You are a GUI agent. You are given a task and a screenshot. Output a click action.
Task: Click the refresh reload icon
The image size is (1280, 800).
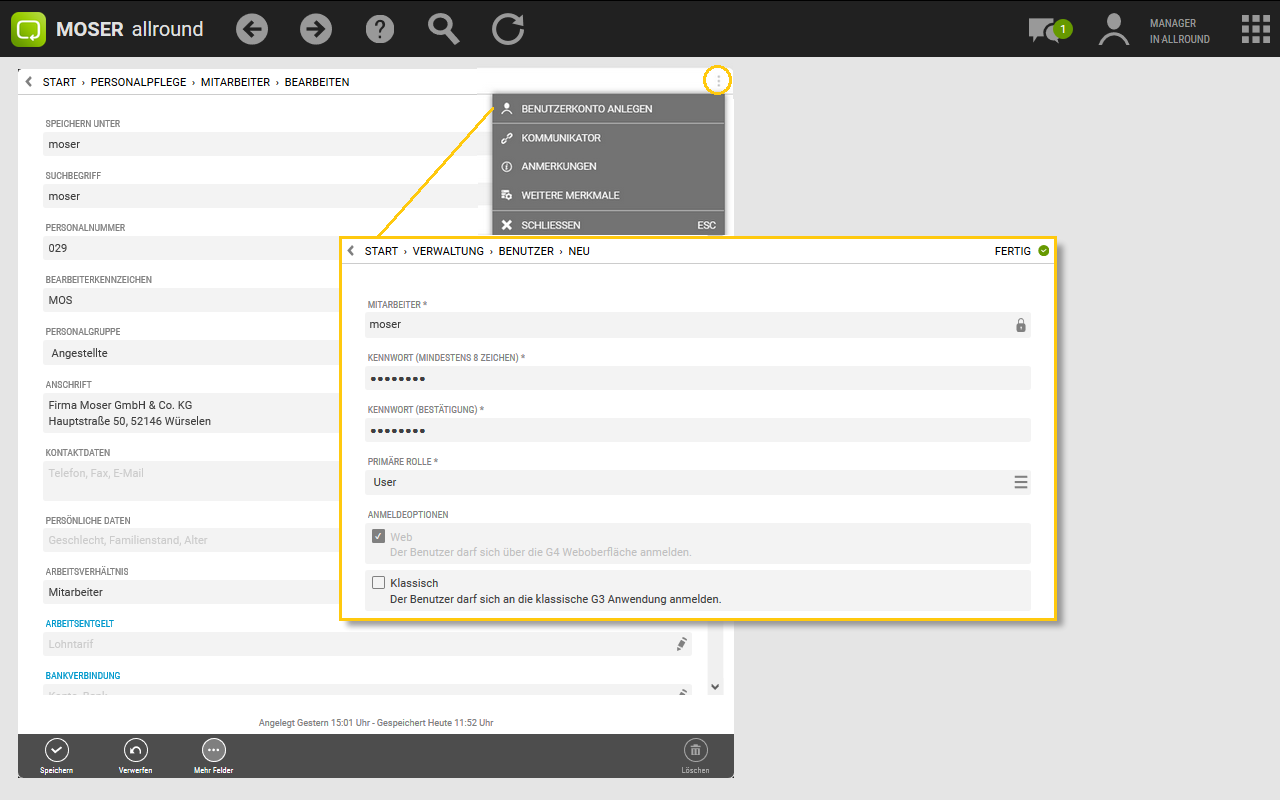(508, 29)
